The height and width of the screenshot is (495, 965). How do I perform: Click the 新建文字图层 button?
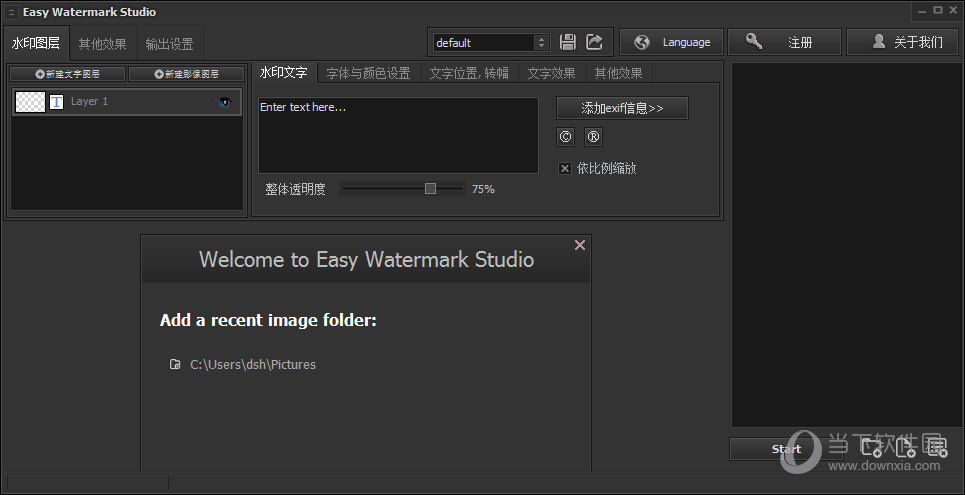[68, 74]
